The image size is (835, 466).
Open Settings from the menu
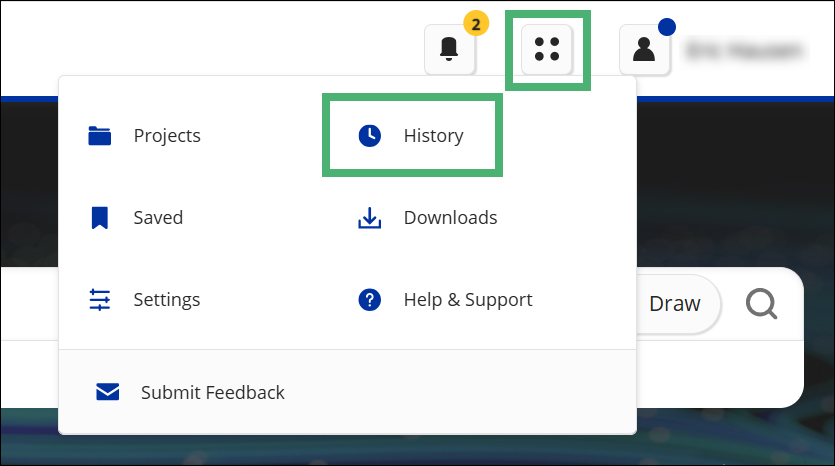point(167,300)
